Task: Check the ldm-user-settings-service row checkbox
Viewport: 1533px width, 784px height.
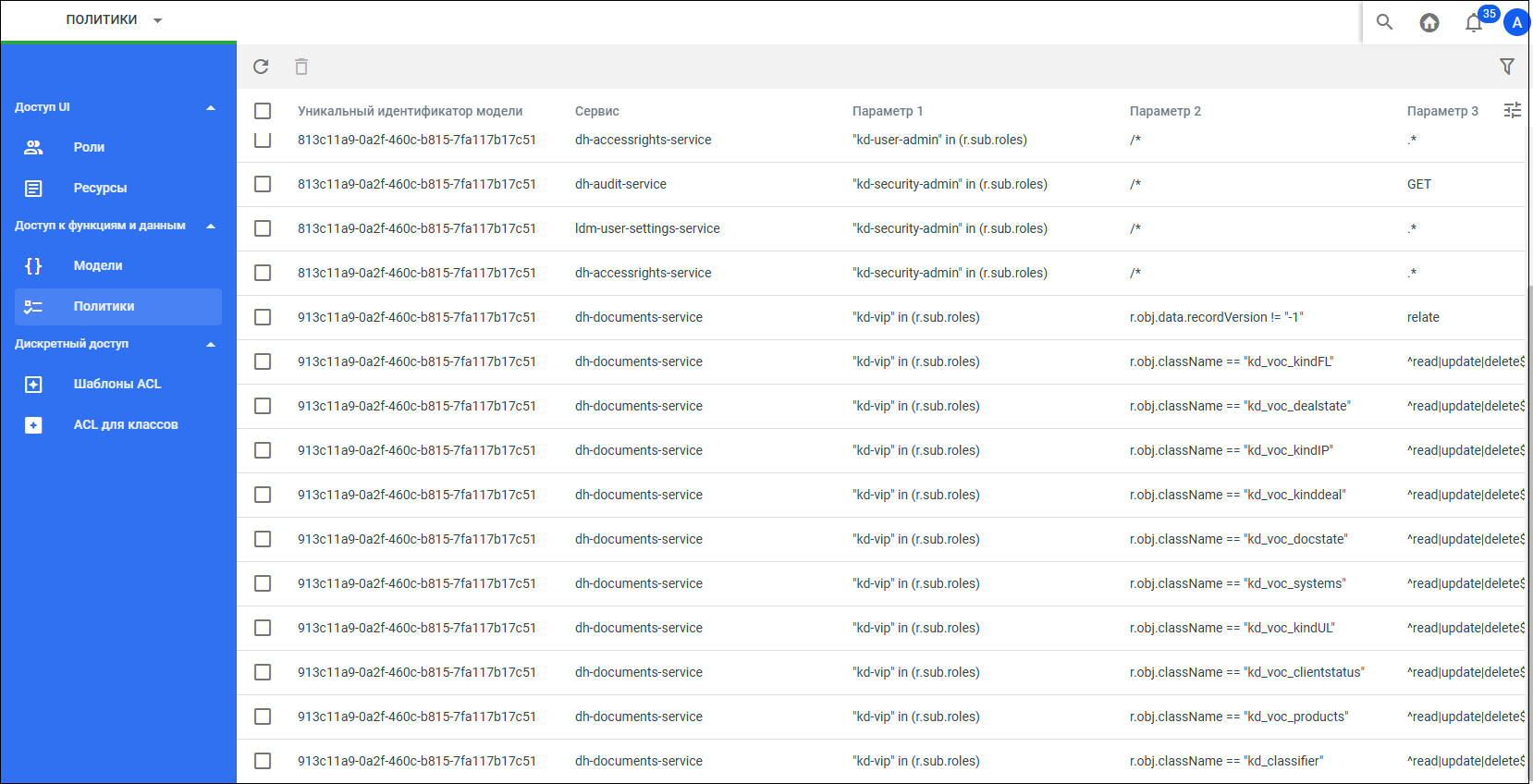Action: pyautogui.click(x=263, y=228)
